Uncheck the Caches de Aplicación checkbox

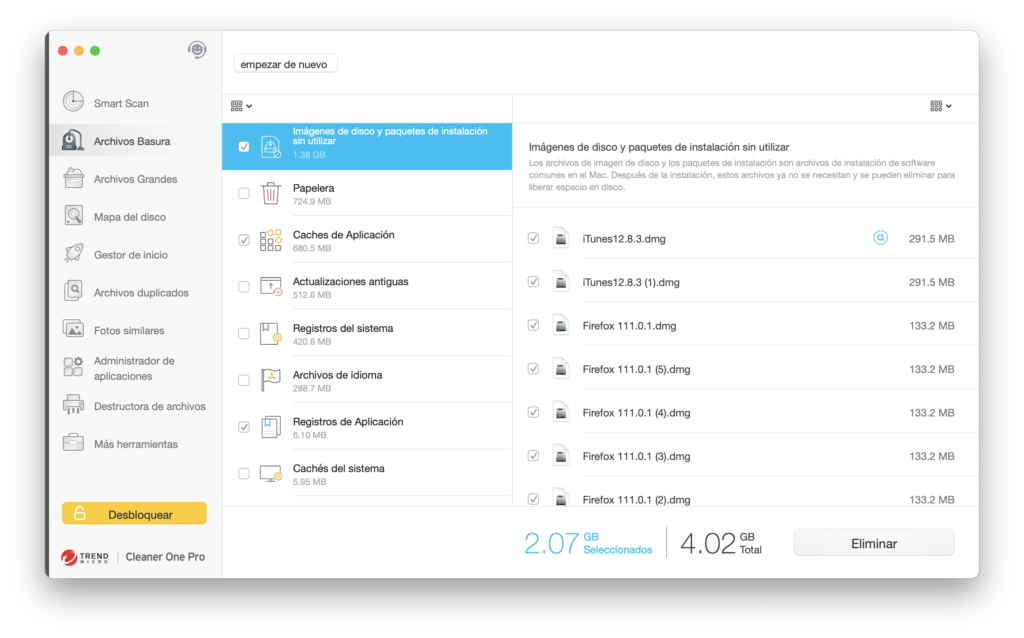click(244, 240)
